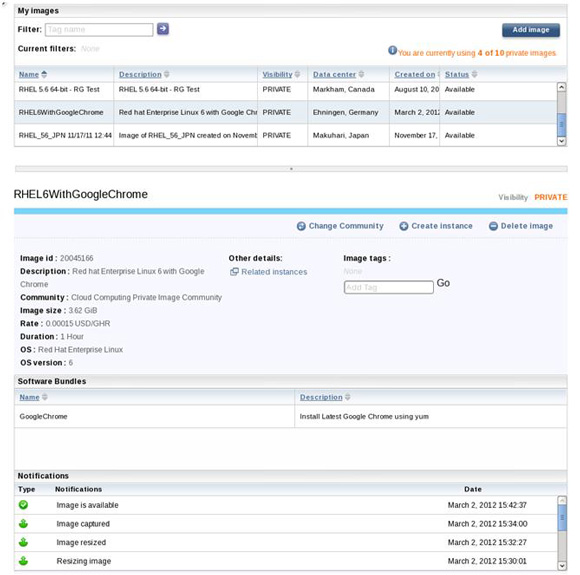580x575 pixels.
Task: Apply the tag filter arrow button
Action: [x=163, y=29]
